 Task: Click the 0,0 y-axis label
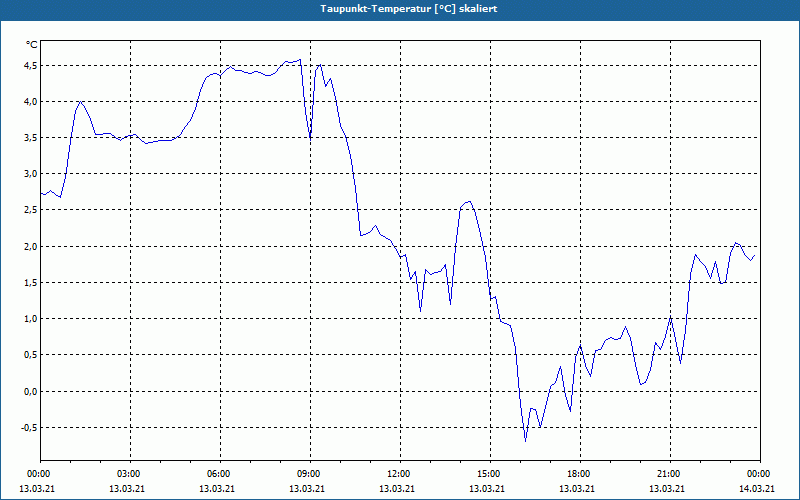(31, 391)
